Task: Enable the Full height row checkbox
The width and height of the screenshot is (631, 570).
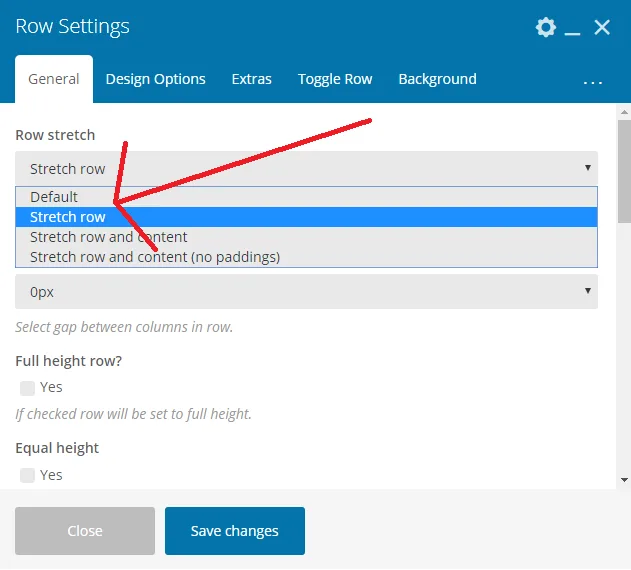Action: [27, 388]
